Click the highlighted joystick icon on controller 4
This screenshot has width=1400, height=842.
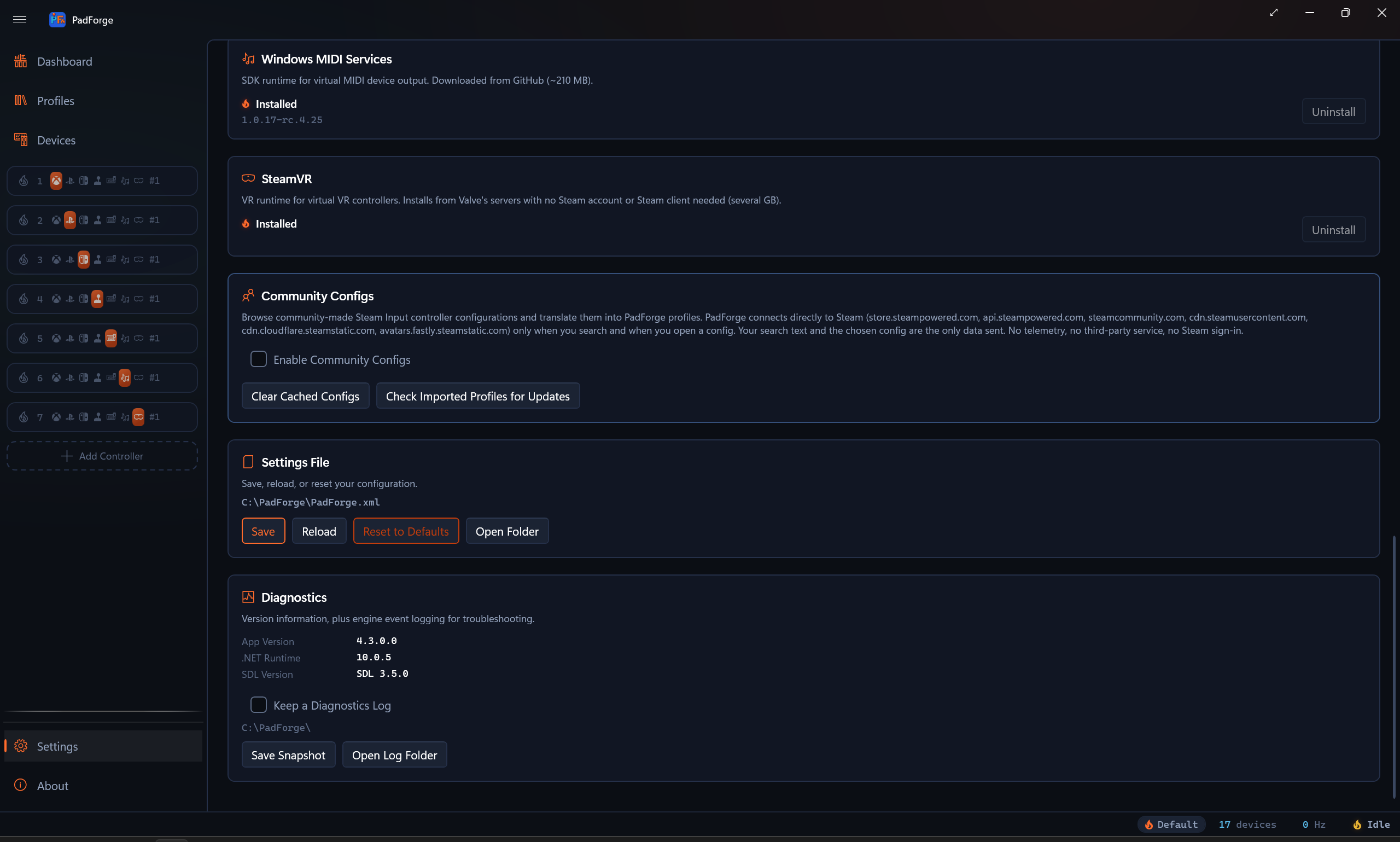click(97, 298)
